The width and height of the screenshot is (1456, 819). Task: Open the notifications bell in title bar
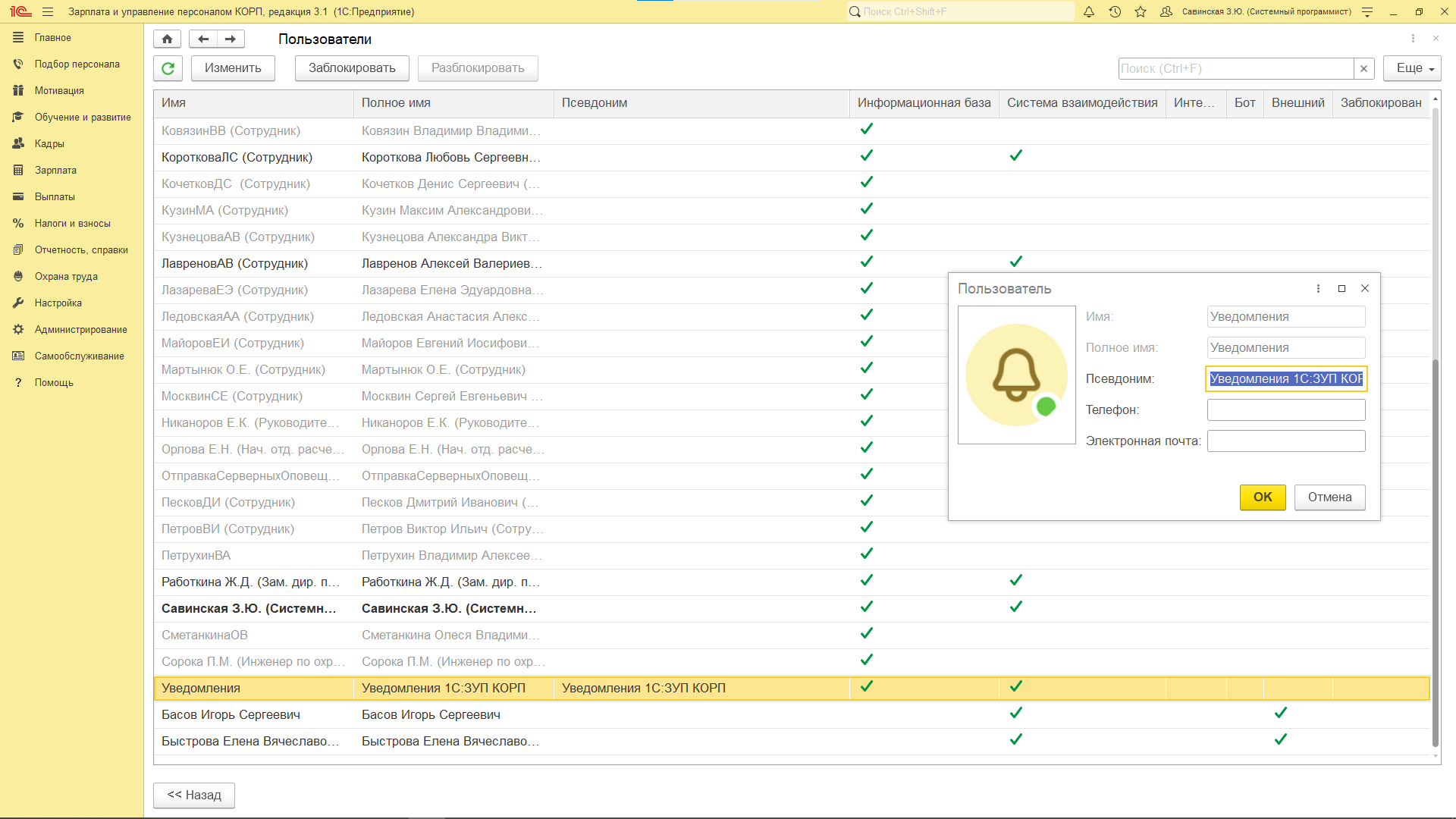[x=1089, y=11]
